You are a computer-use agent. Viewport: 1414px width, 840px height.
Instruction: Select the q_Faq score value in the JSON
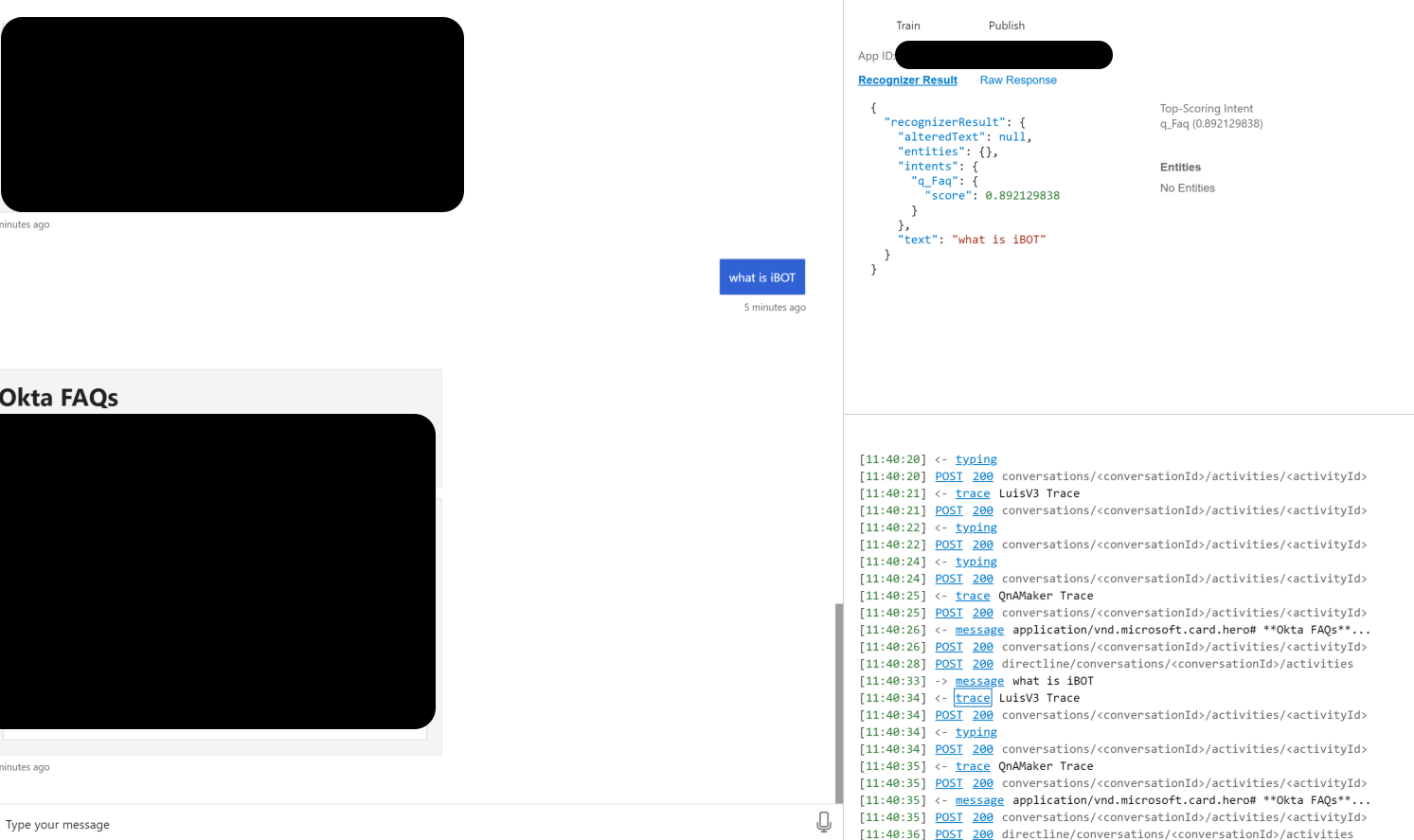[1023, 195]
